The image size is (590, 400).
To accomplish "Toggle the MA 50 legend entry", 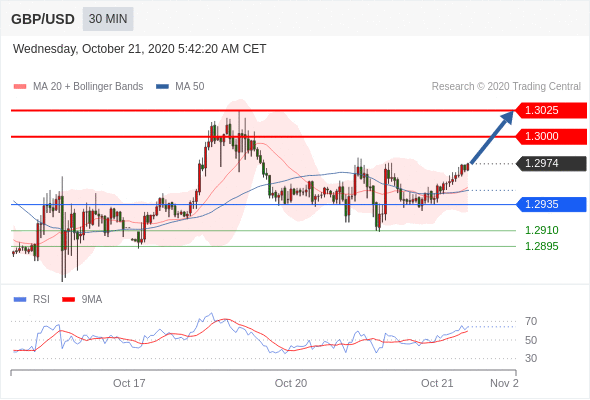I will [180, 87].
